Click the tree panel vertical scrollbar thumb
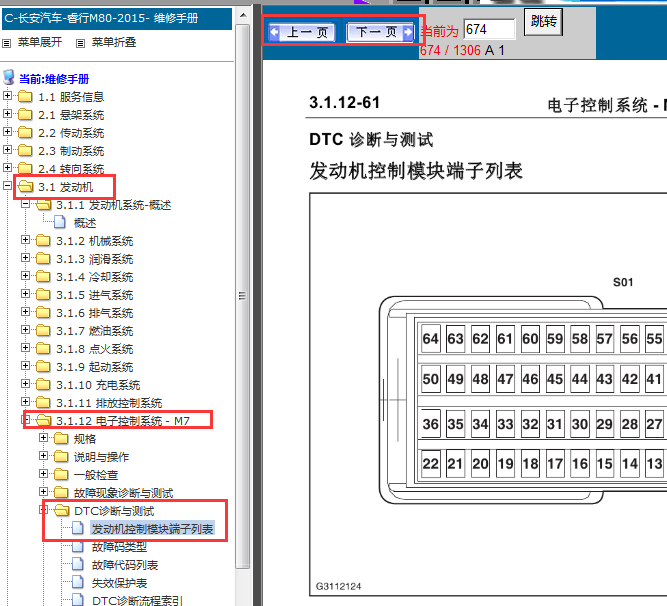Screen dimensions: 667x606 tap(242, 296)
